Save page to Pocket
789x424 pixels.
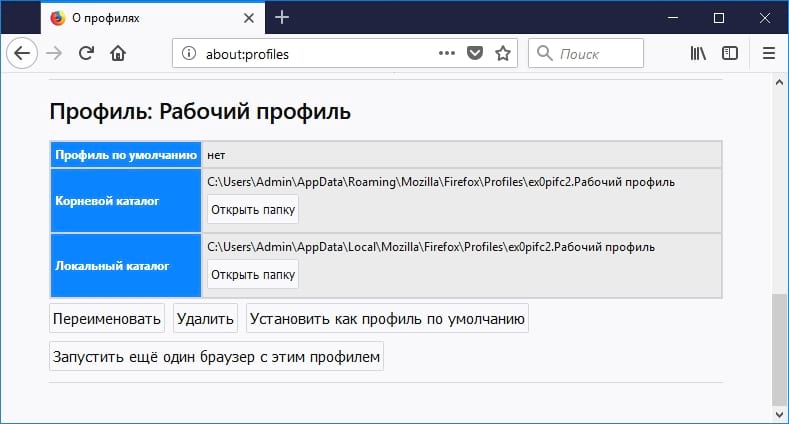coord(475,53)
